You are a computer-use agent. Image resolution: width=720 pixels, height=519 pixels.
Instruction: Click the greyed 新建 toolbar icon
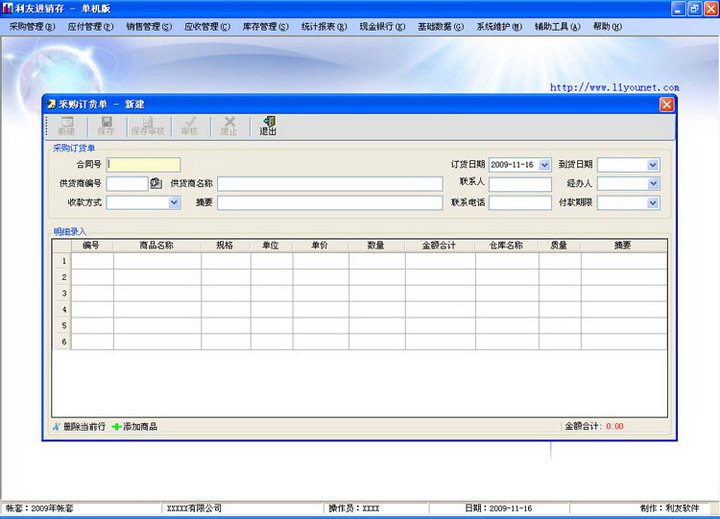point(67,125)
